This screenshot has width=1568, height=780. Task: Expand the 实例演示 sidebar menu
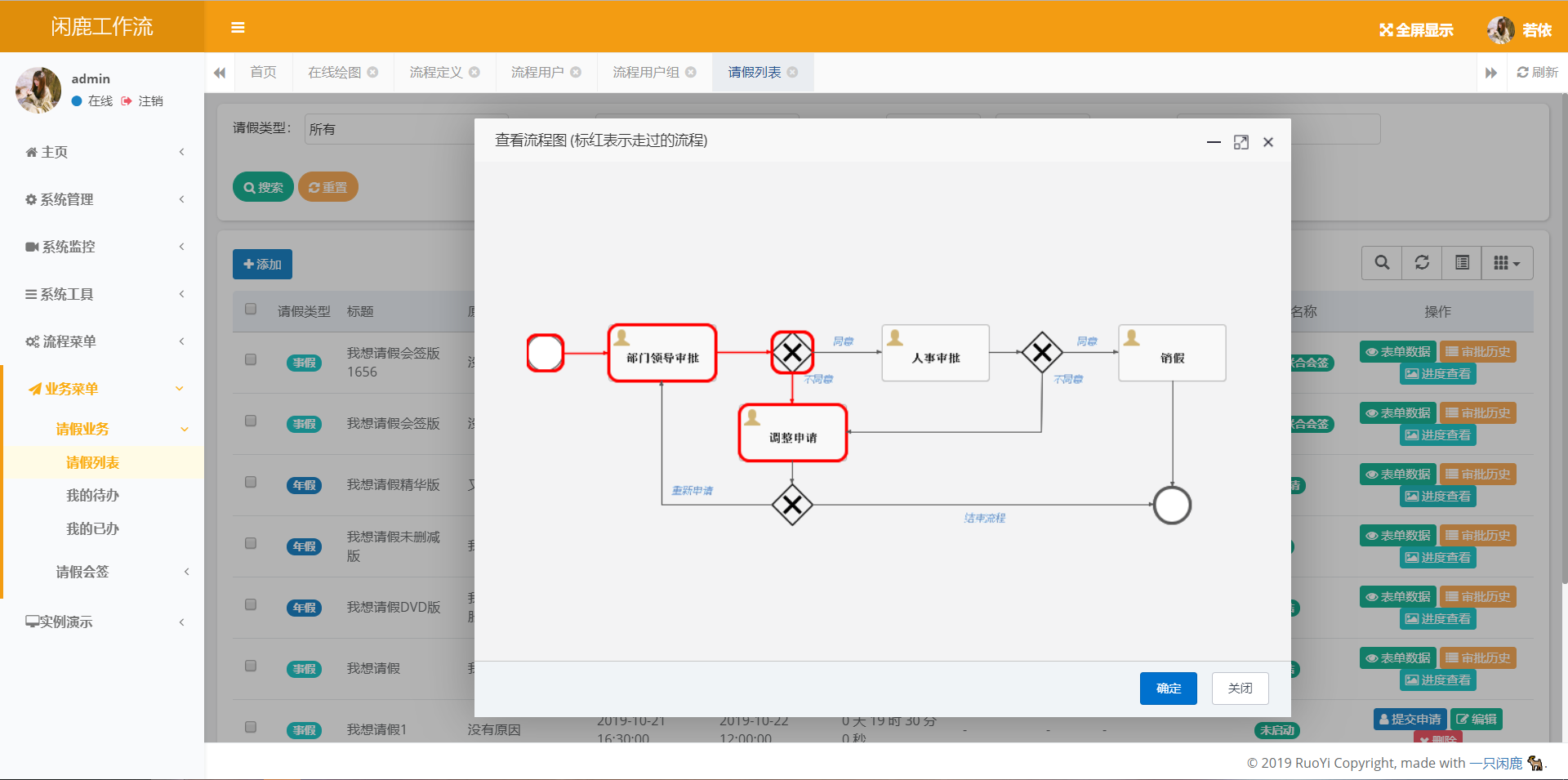[x=102, y=622]
